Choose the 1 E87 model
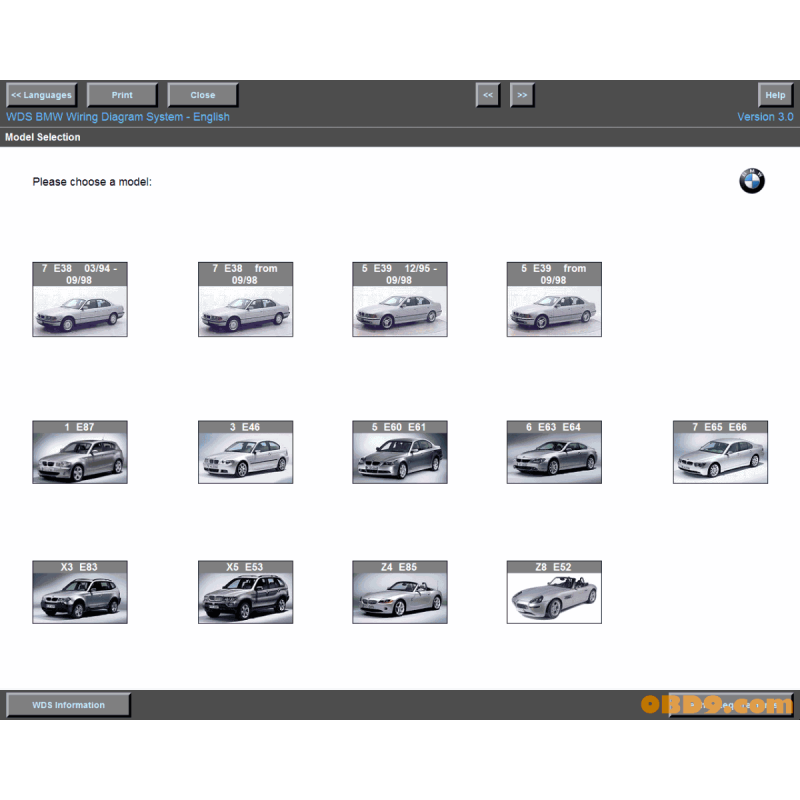800x800 pixels. (x=80, y=452)
